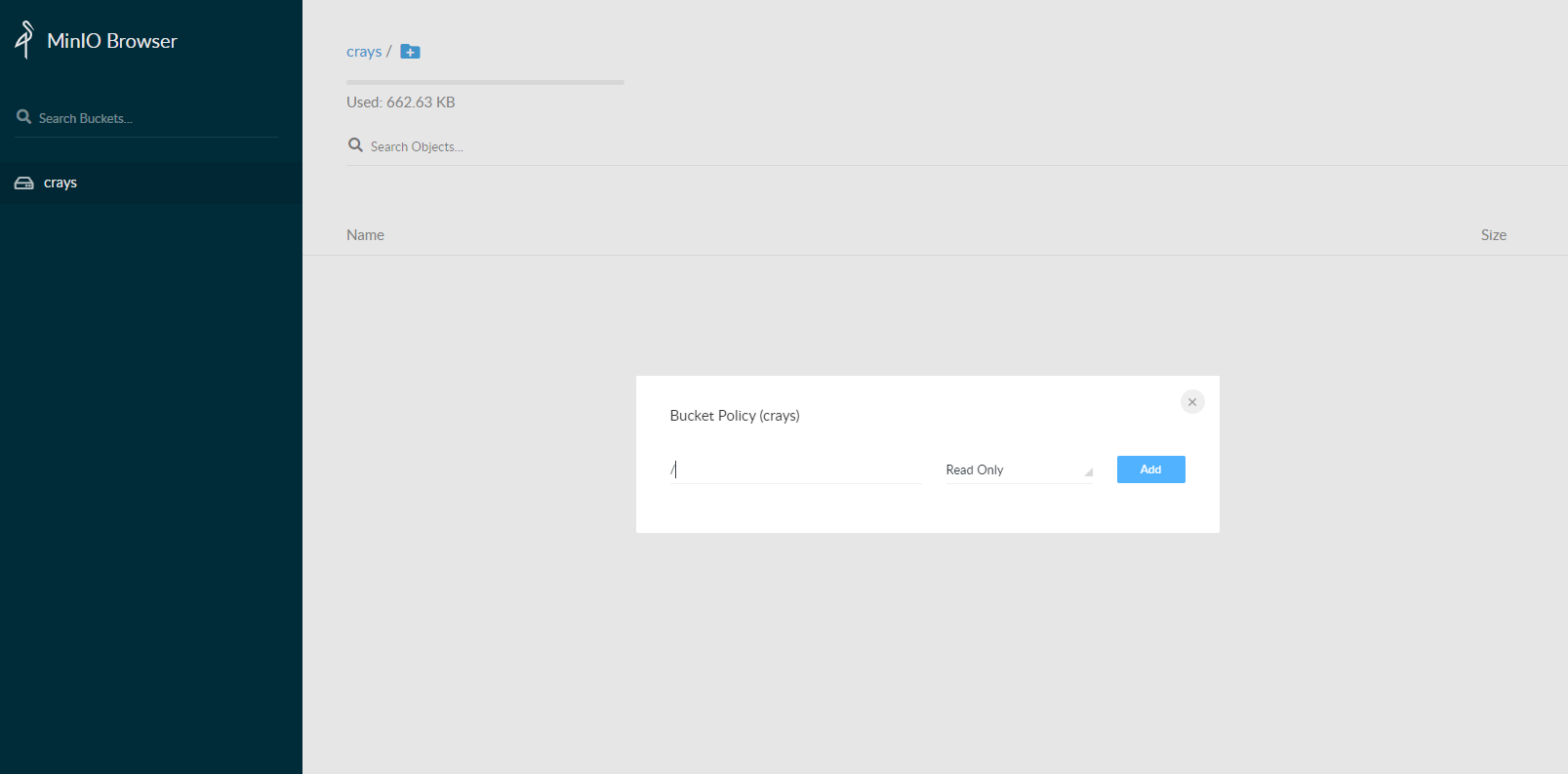Image resolution: width=1568 pixels, height=774 pixels.
Task: Click the Search Objects magnifier icon
Action: (x=356, y=144)
